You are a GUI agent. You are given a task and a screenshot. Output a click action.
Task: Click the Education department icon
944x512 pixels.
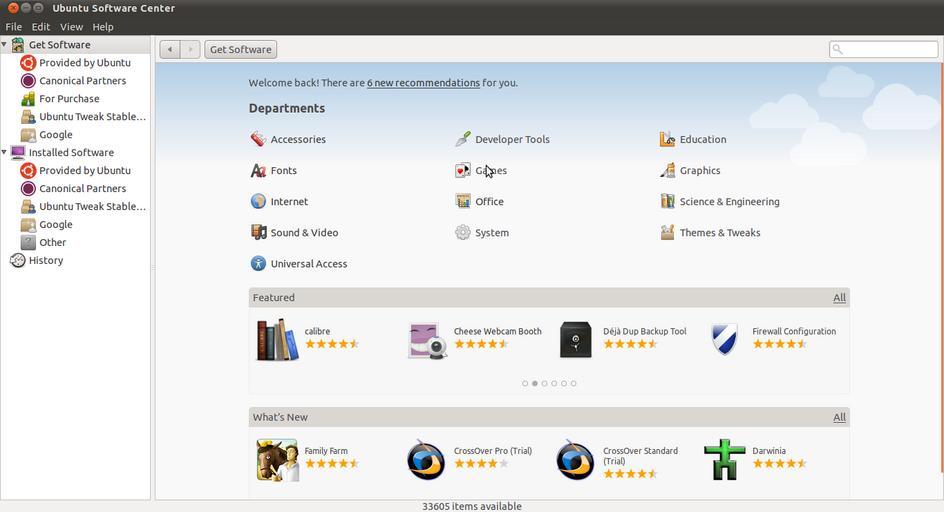click(667, 140)
